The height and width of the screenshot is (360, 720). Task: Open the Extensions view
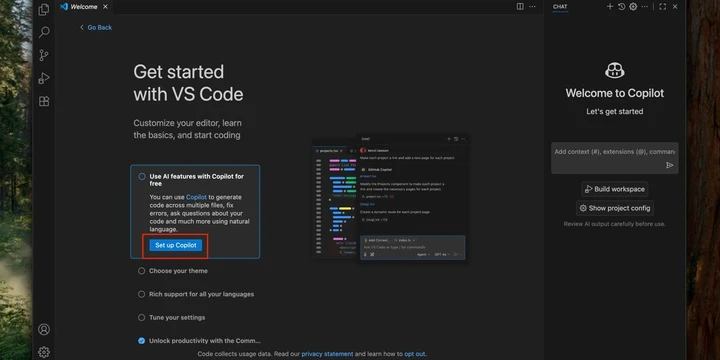click(x=44, y=101)
